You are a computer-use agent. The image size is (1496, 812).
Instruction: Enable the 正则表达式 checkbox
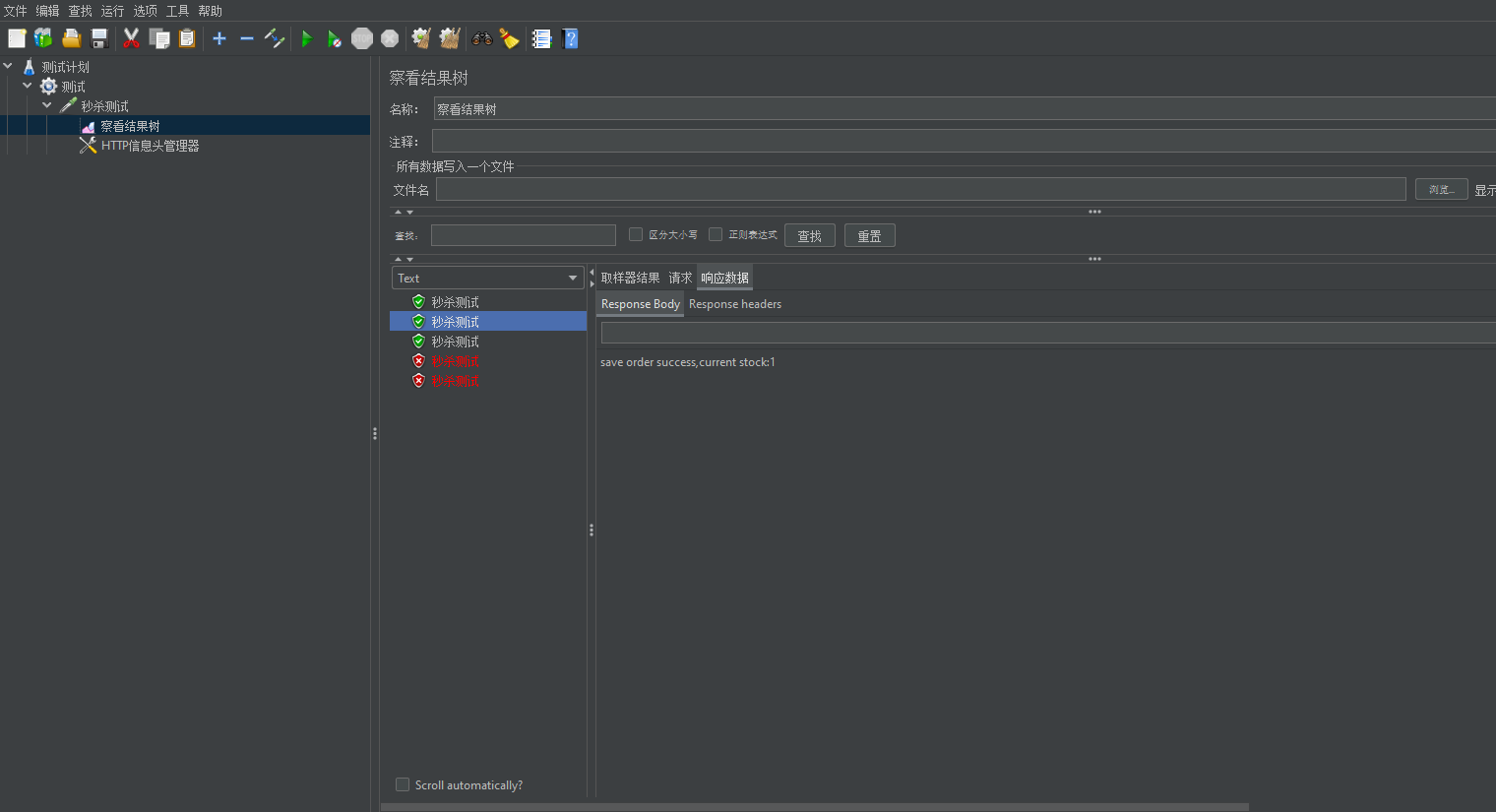[716, 234]
